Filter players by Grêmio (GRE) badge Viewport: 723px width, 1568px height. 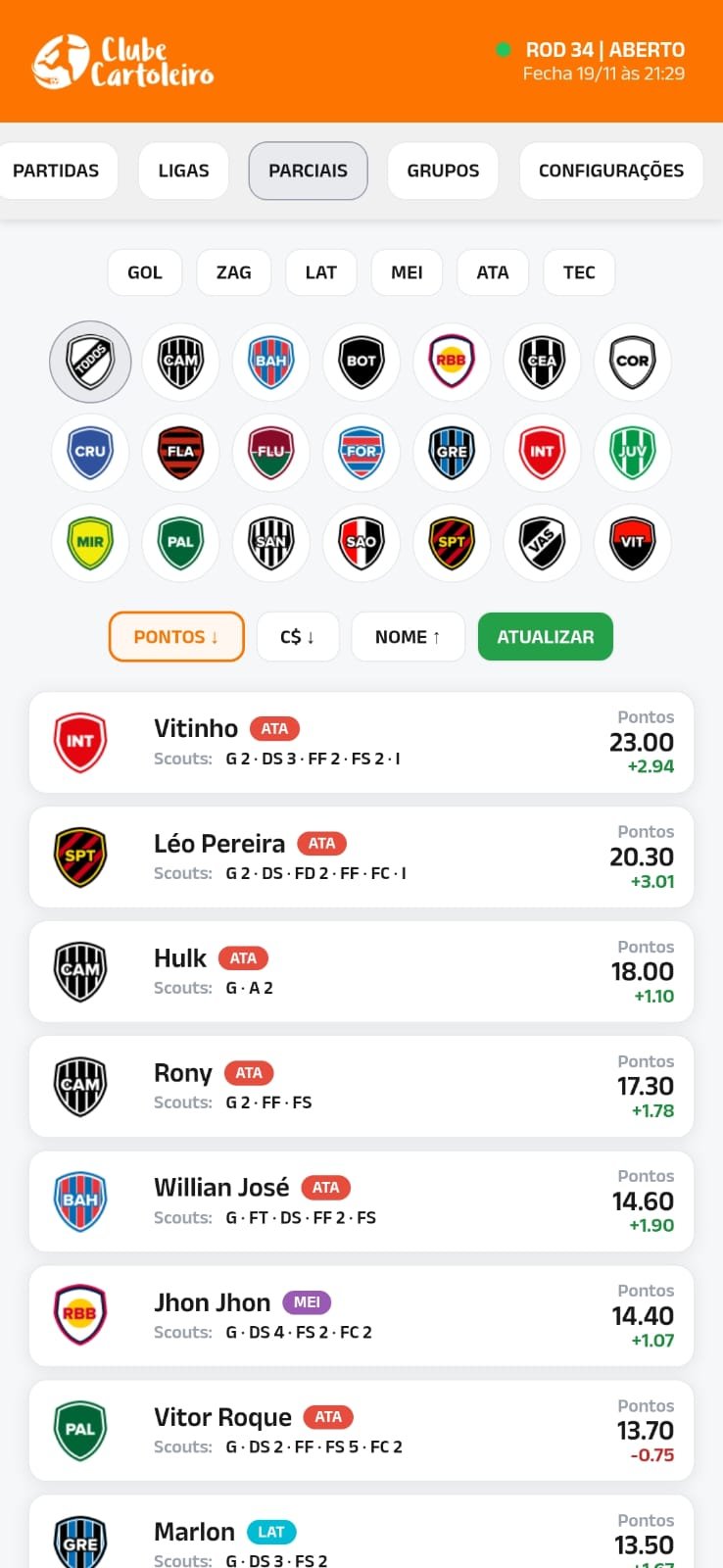point(452,452)
